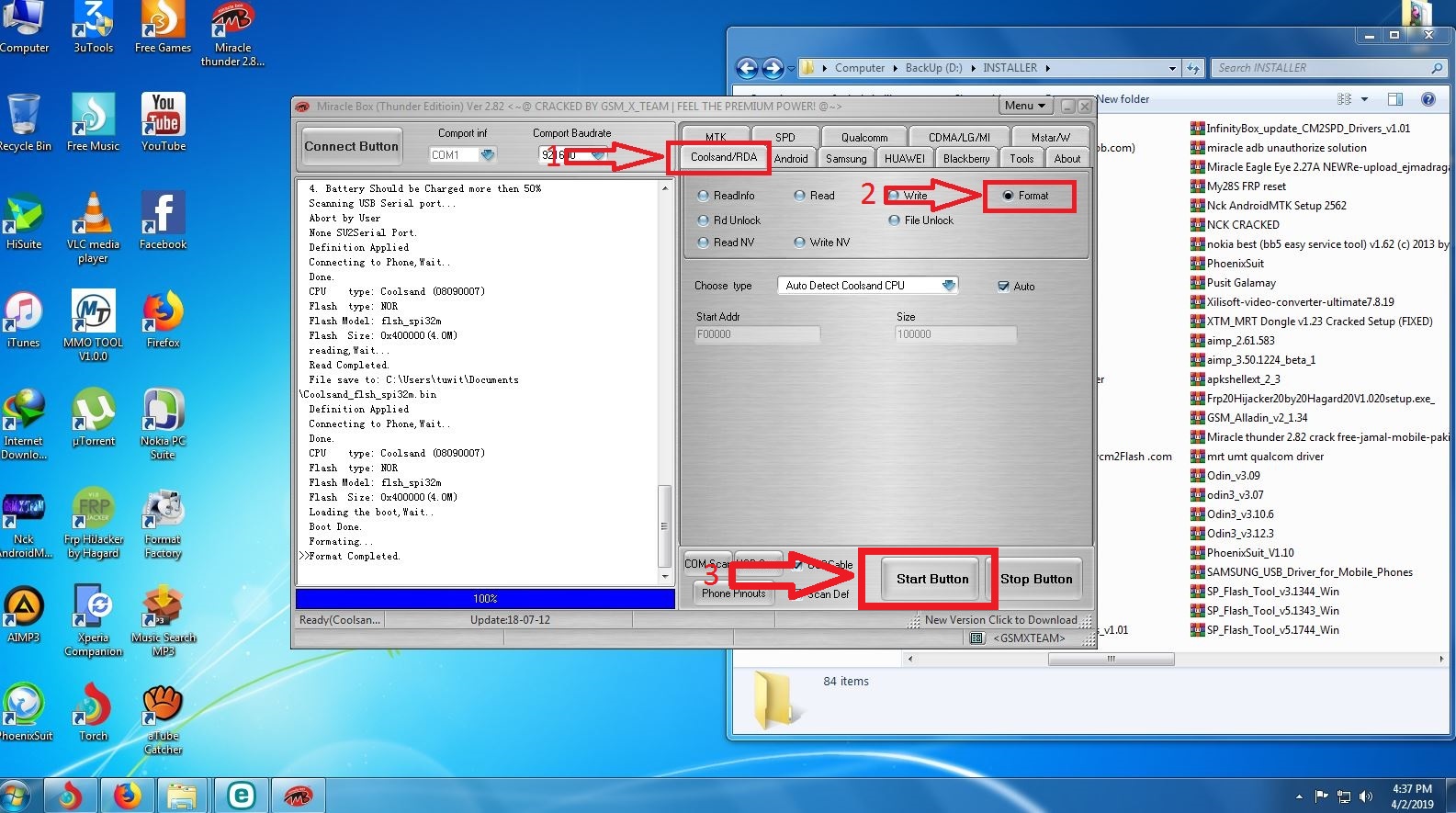
Task: Open Nokia PC Suite shortcut
Action: click(x=163, y=424)
